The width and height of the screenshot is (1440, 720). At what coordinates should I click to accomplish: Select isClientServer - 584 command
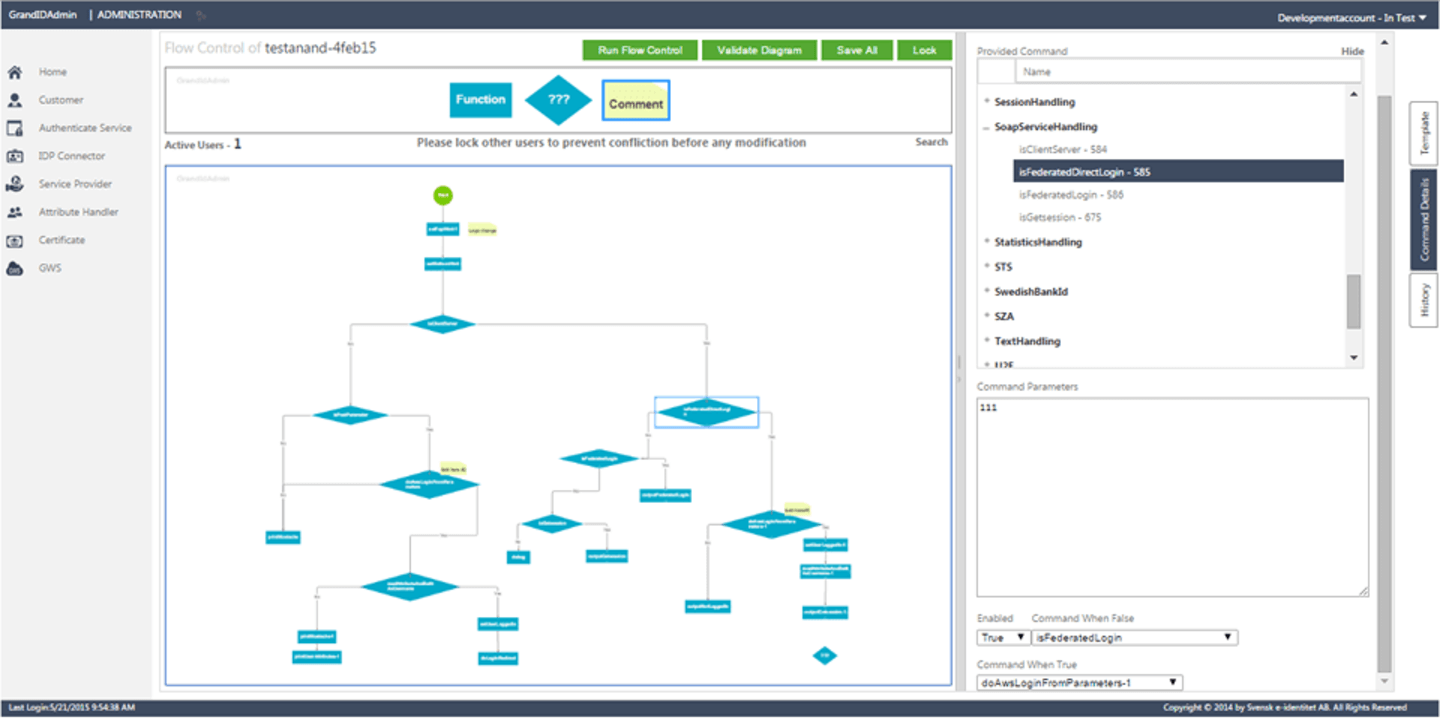1062,149
